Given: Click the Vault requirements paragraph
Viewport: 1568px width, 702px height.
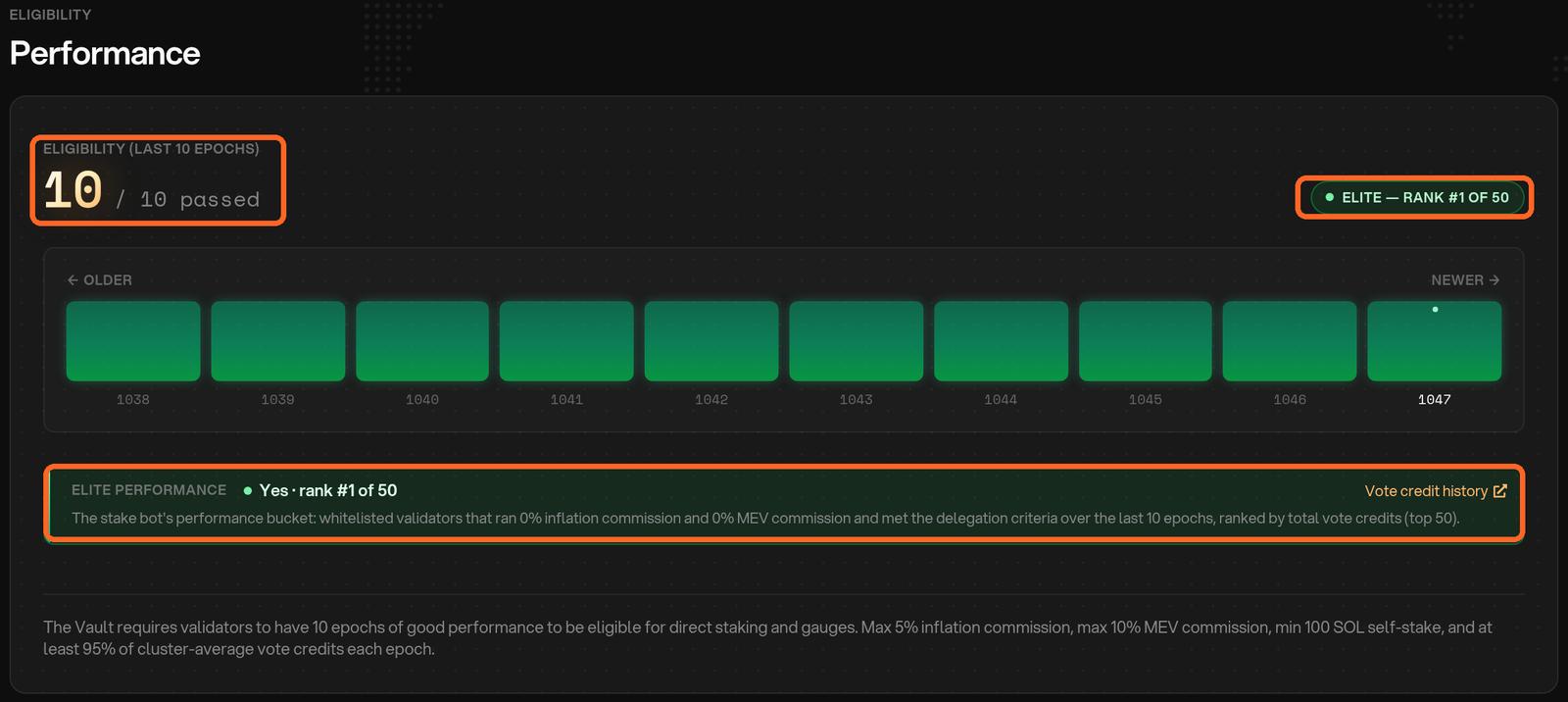Looking at the screenshot, I should (768, 638).
